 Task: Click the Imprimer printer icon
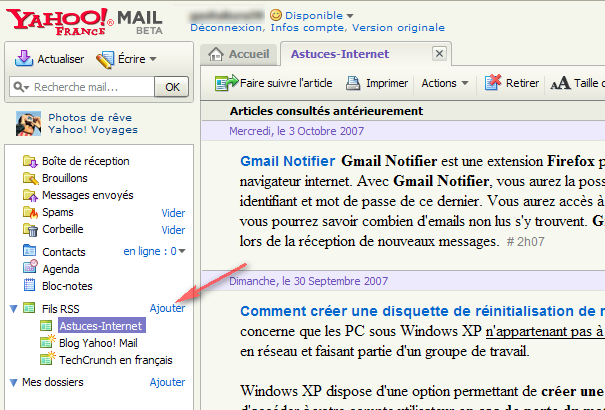[x=353, y=83]
